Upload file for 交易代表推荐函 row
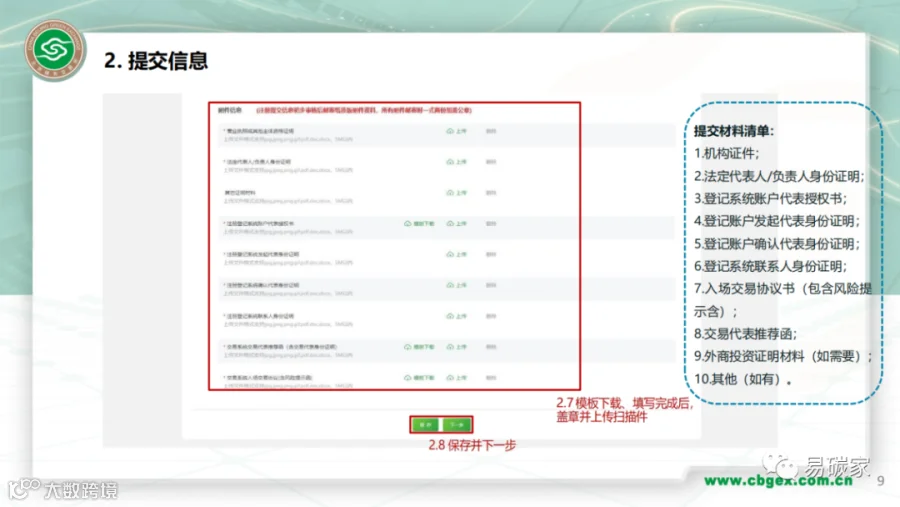Screen dimensions: 900x507 click(x=457, y=347)
